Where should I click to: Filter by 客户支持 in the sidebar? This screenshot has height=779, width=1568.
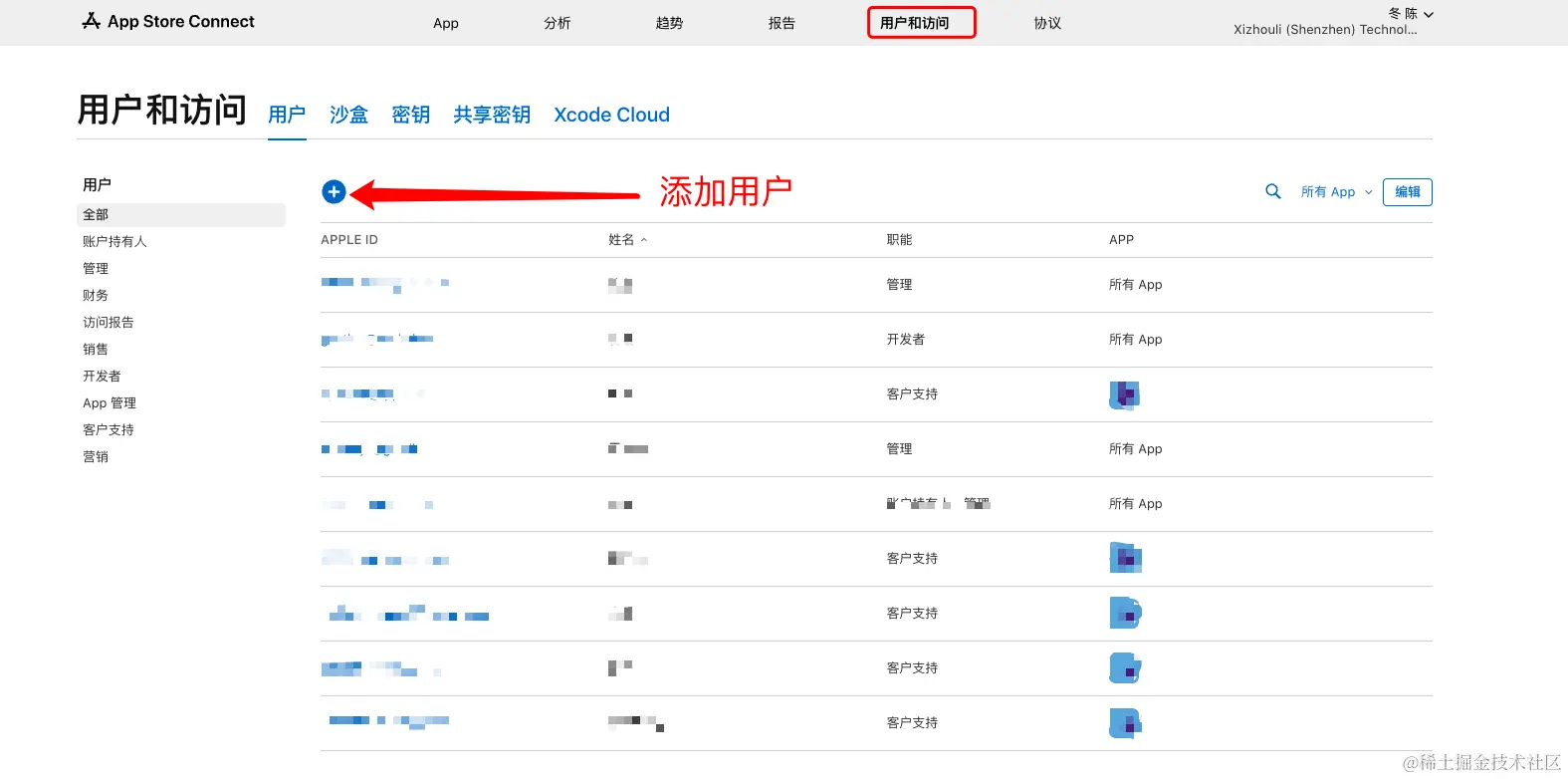[109, 430]
